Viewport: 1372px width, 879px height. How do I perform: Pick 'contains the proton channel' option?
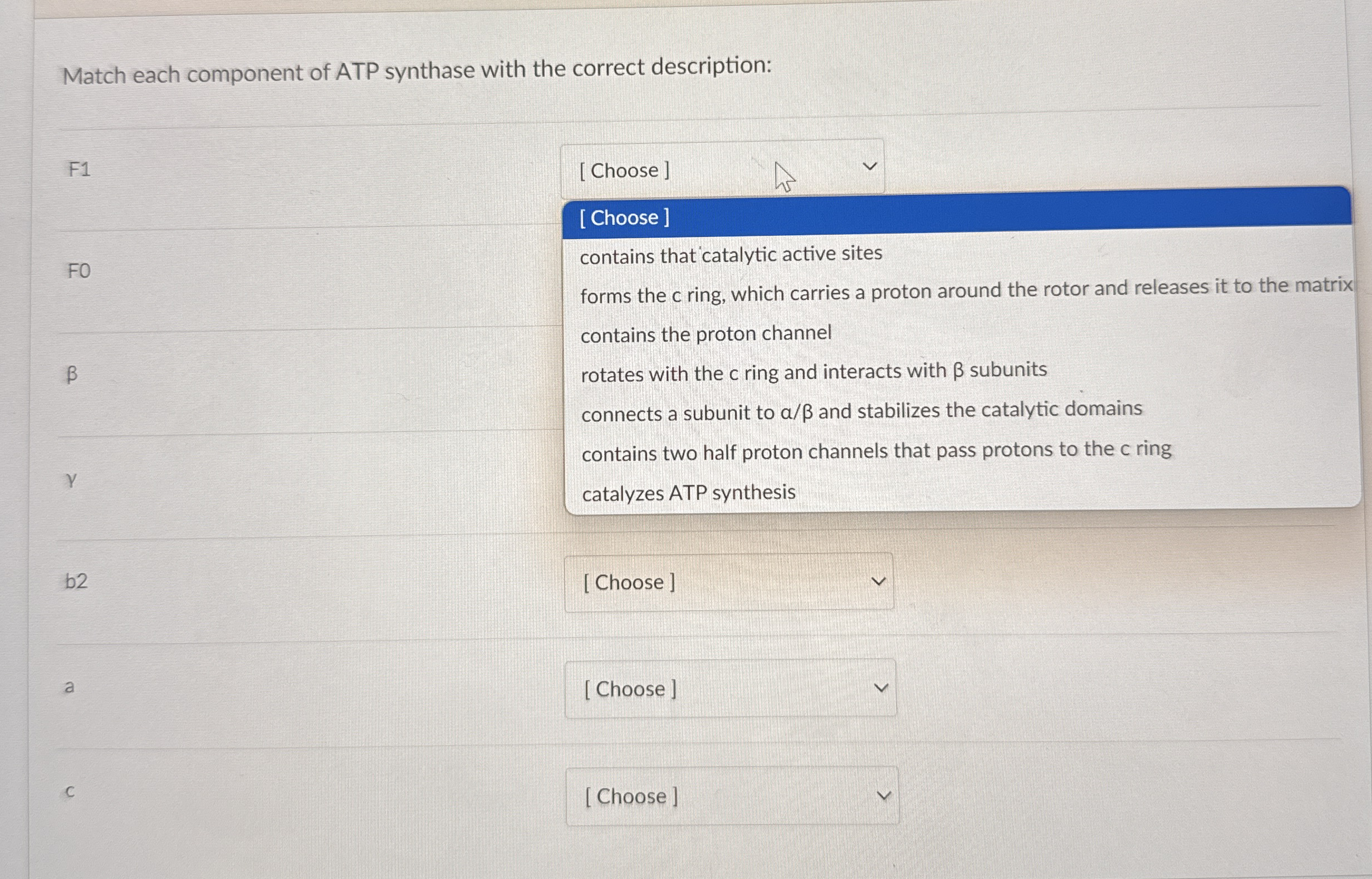tap(705, 333)
